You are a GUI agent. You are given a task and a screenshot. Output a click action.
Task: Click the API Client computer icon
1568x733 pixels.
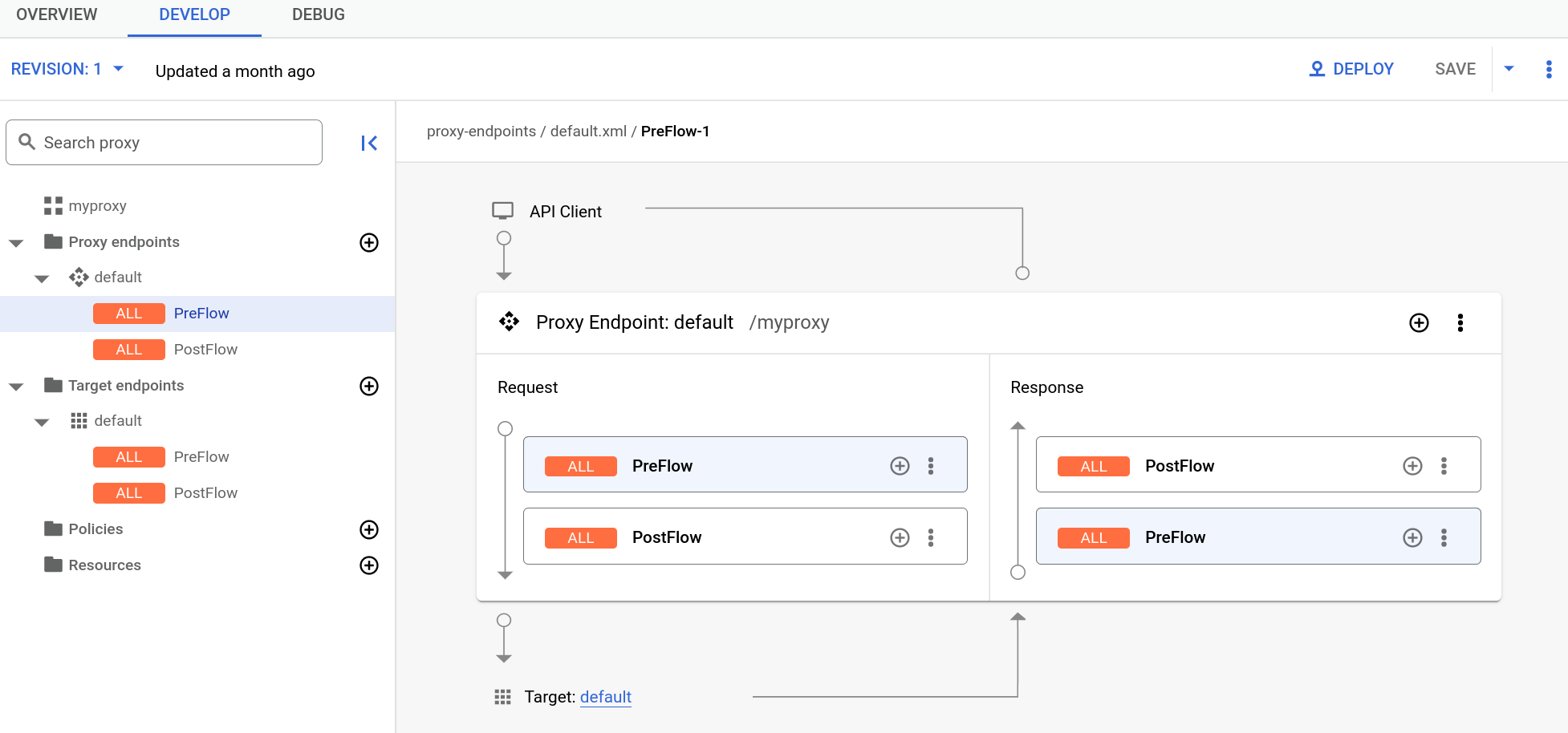503,209
